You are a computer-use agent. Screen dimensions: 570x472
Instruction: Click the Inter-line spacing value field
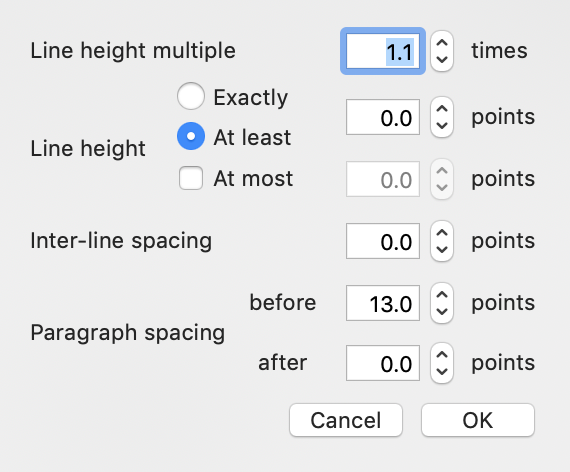[383, 241]
